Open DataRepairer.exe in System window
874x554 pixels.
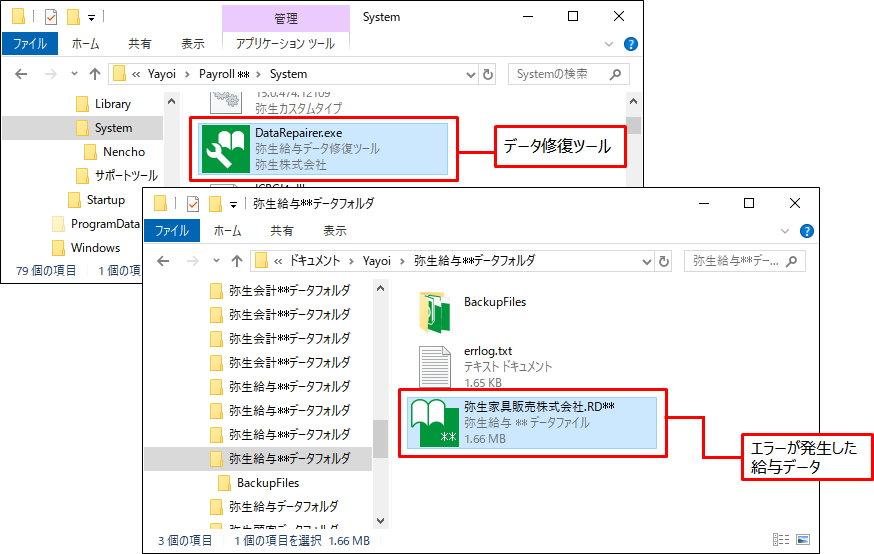click(323, 149)
